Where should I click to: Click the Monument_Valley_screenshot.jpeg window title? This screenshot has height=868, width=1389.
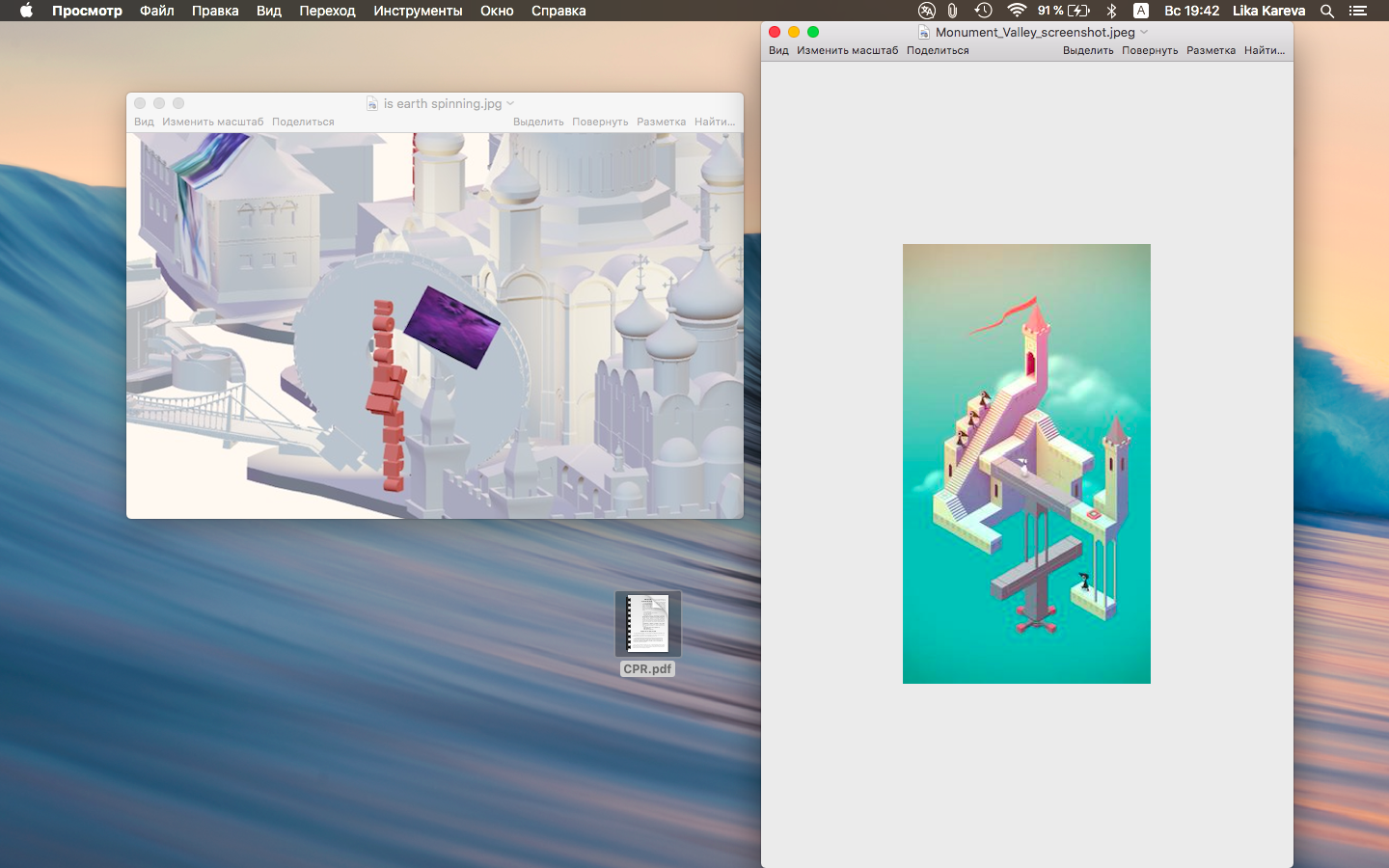[1035, 32]
